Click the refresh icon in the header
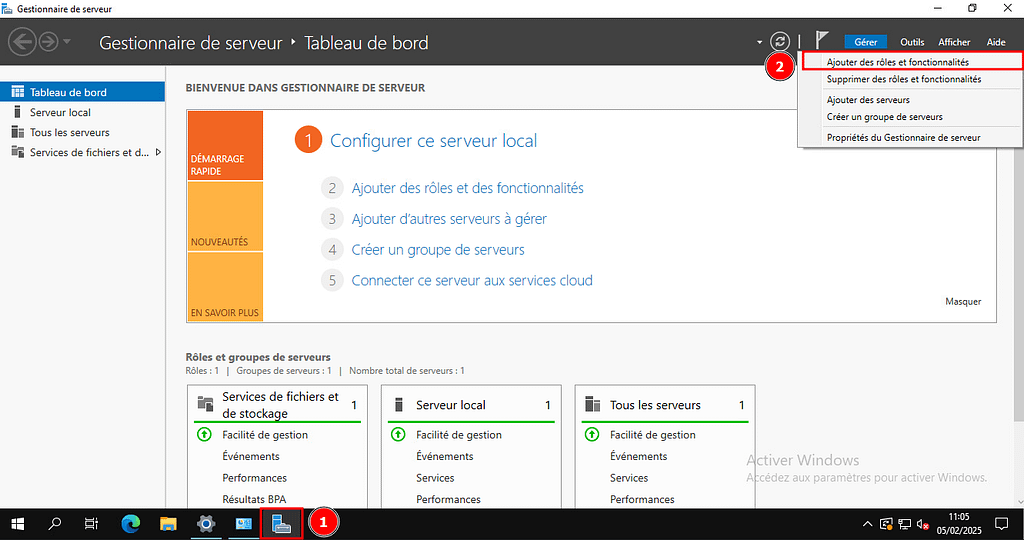 click(780, 42)
